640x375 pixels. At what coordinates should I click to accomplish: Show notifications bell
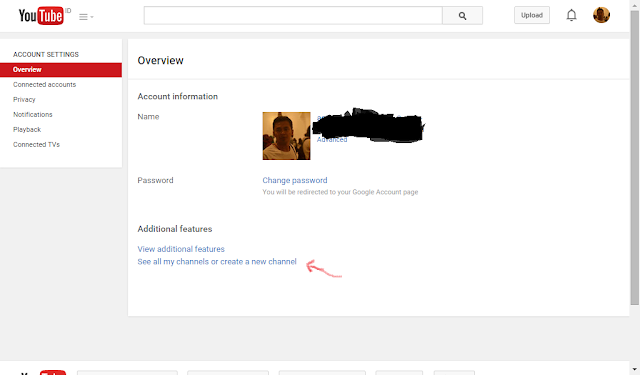pos(571,15)
